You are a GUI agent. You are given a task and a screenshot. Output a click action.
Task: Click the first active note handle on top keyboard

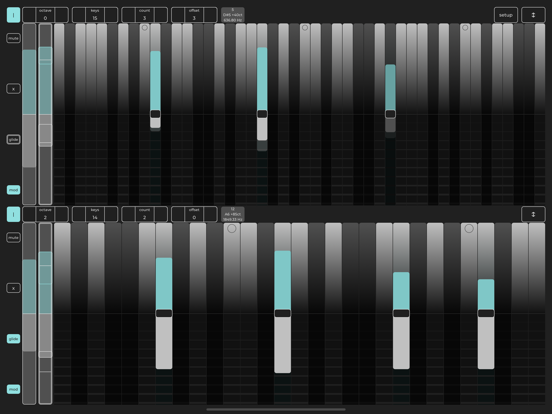pyautogui.click(x=155, y=114)
